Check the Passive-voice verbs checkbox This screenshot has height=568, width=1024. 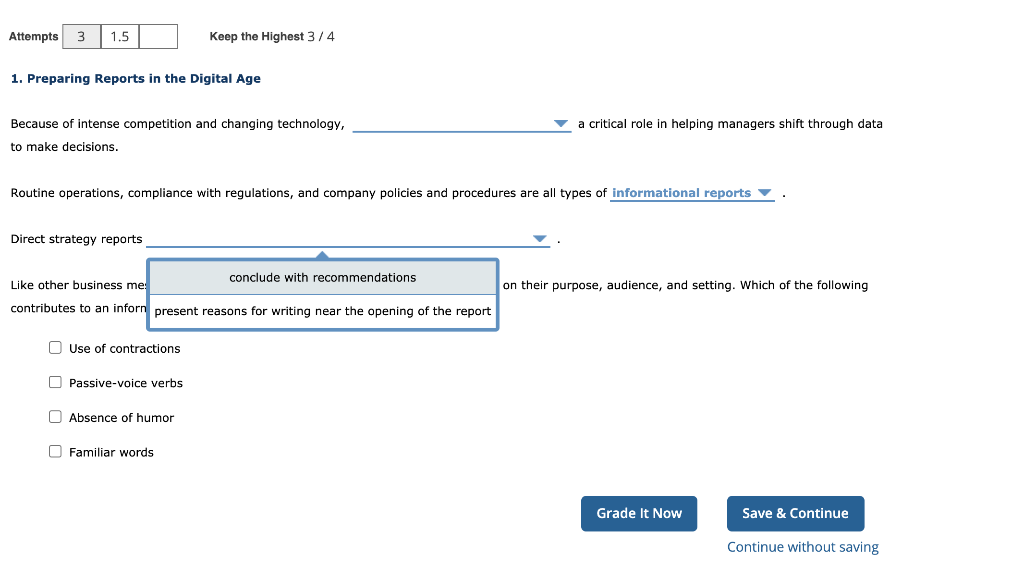(x=56, y=383)
